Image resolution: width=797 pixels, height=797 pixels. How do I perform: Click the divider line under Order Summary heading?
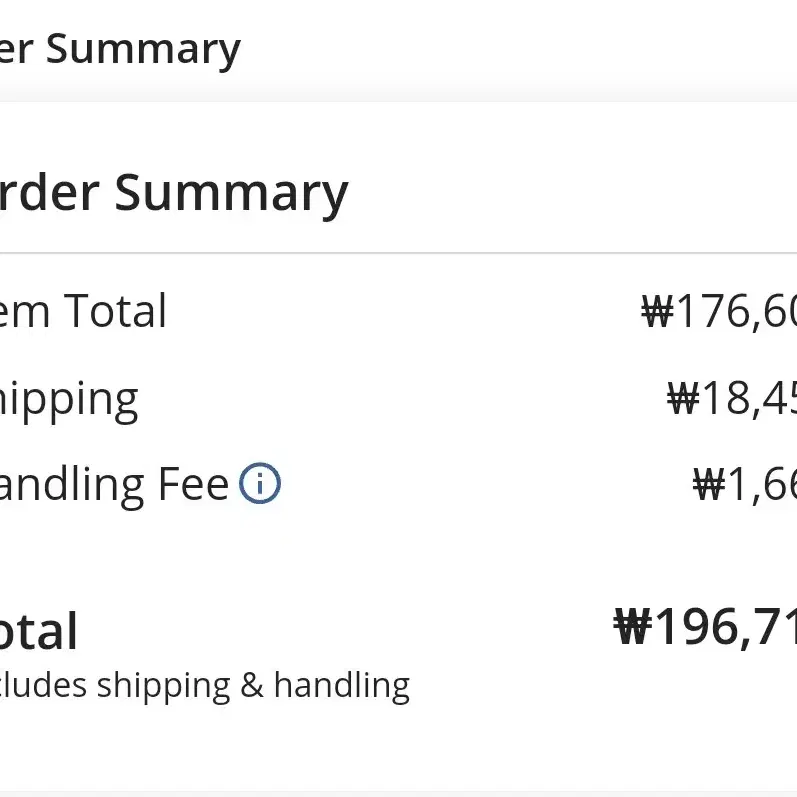pos(398,252)
